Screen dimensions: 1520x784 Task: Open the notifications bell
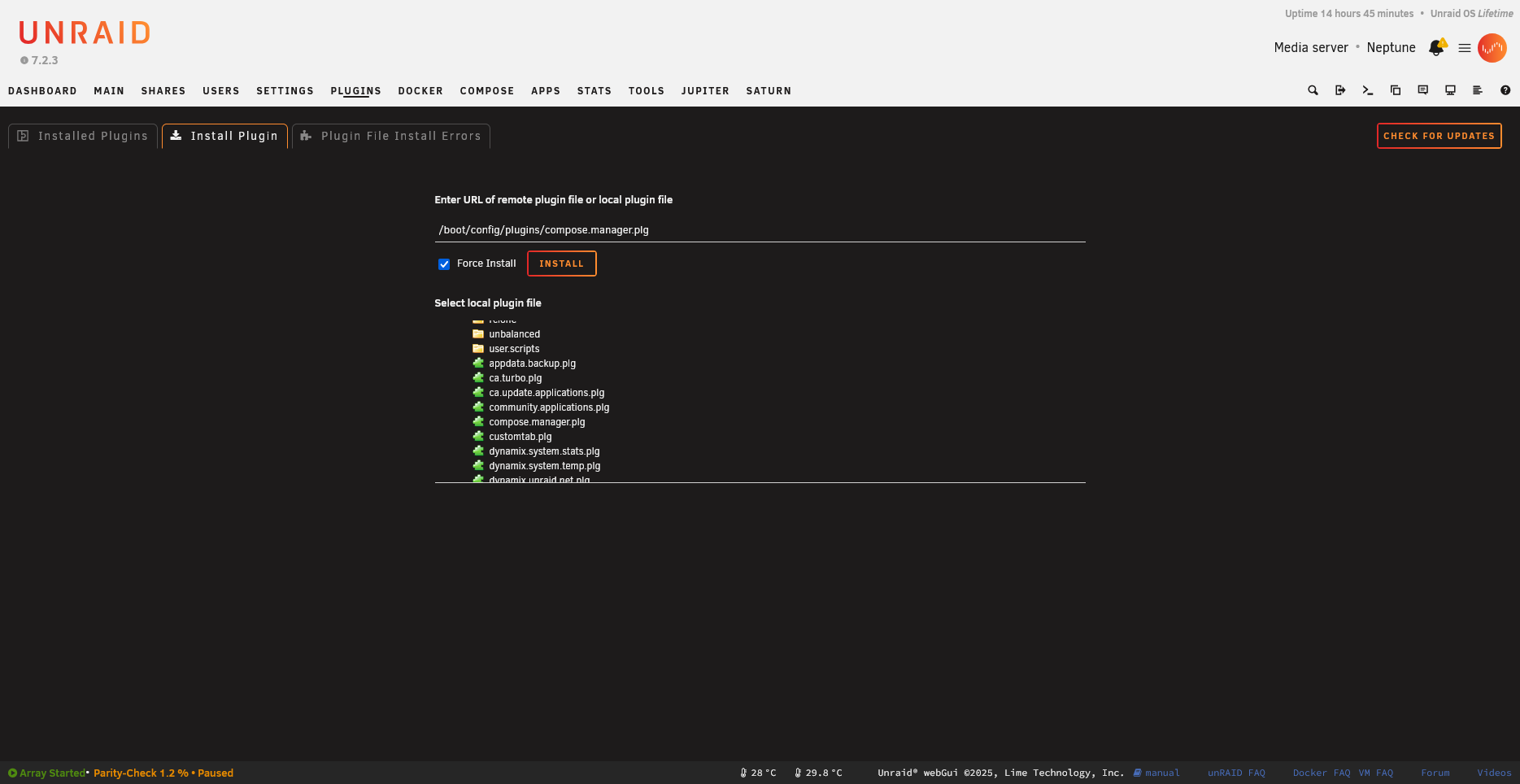[1436, 47]
